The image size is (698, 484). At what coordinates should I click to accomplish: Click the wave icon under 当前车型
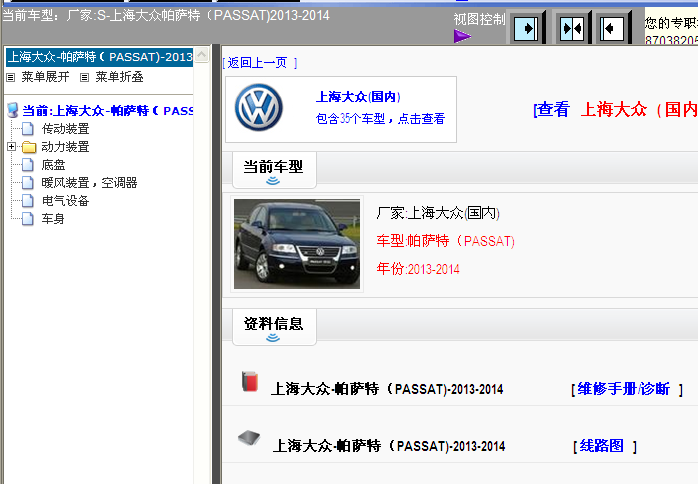(273, 181)
